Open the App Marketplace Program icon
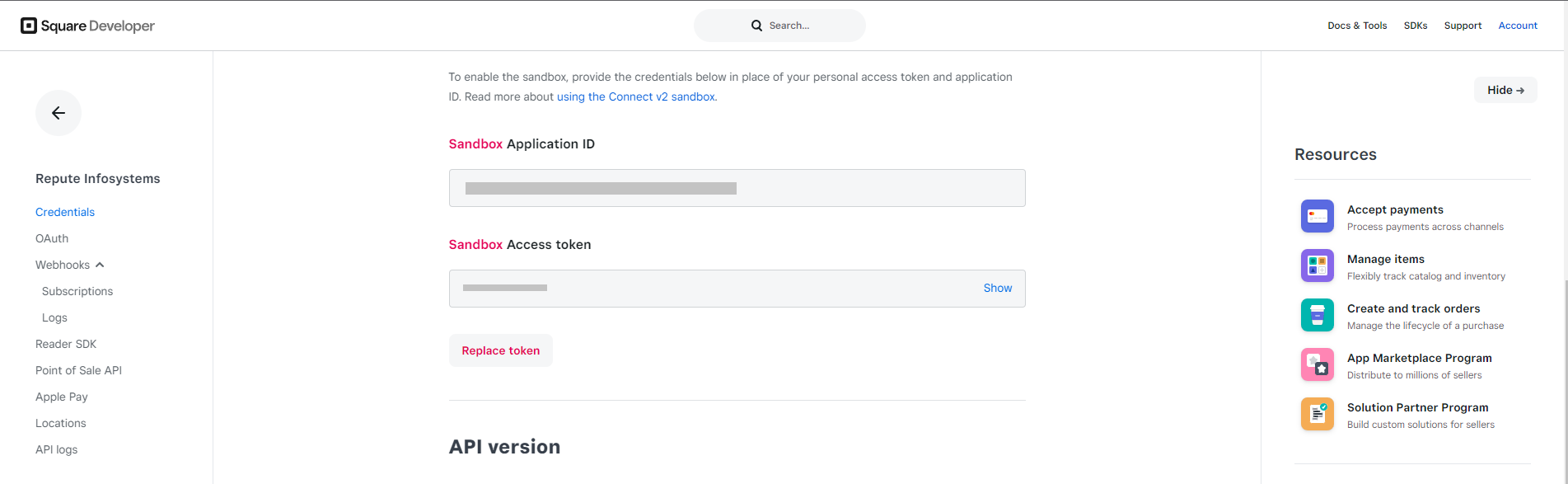1568x484 pixels. tap(1317, 364)
